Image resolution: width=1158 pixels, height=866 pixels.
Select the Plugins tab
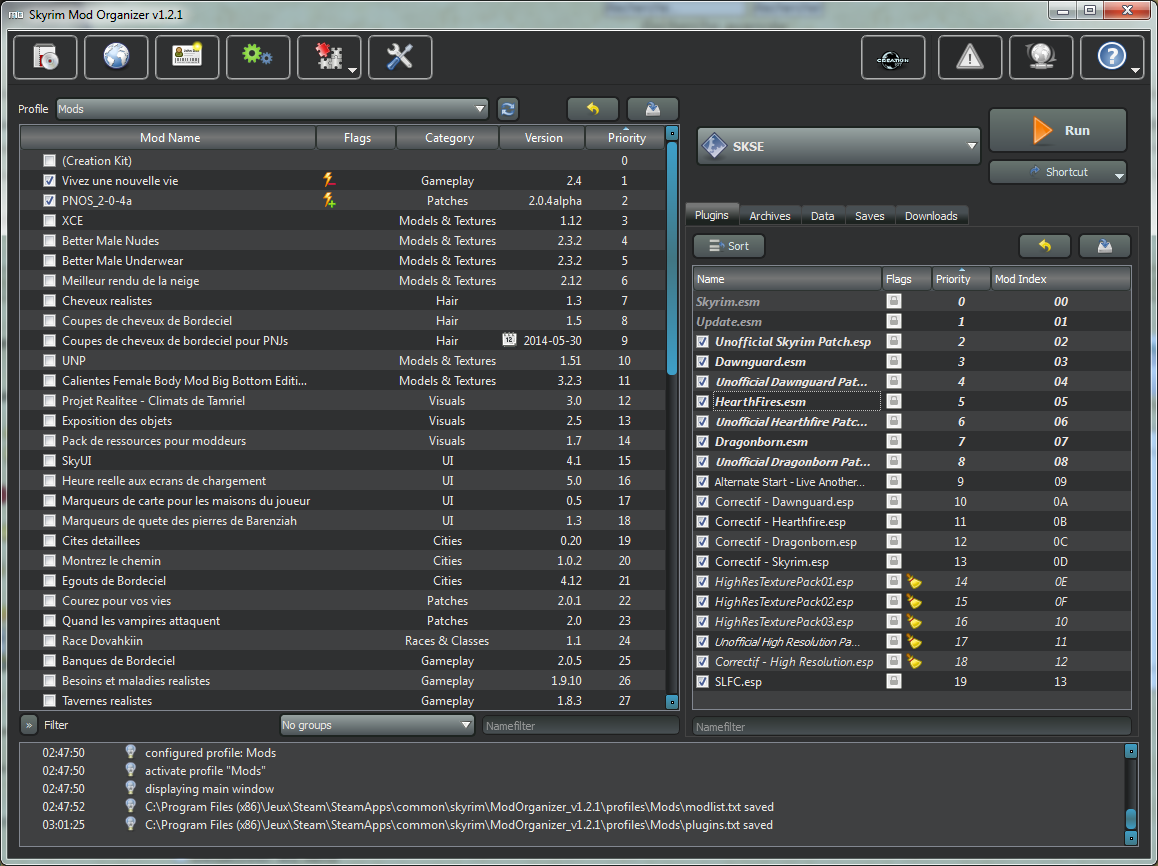tap(712, 214)
